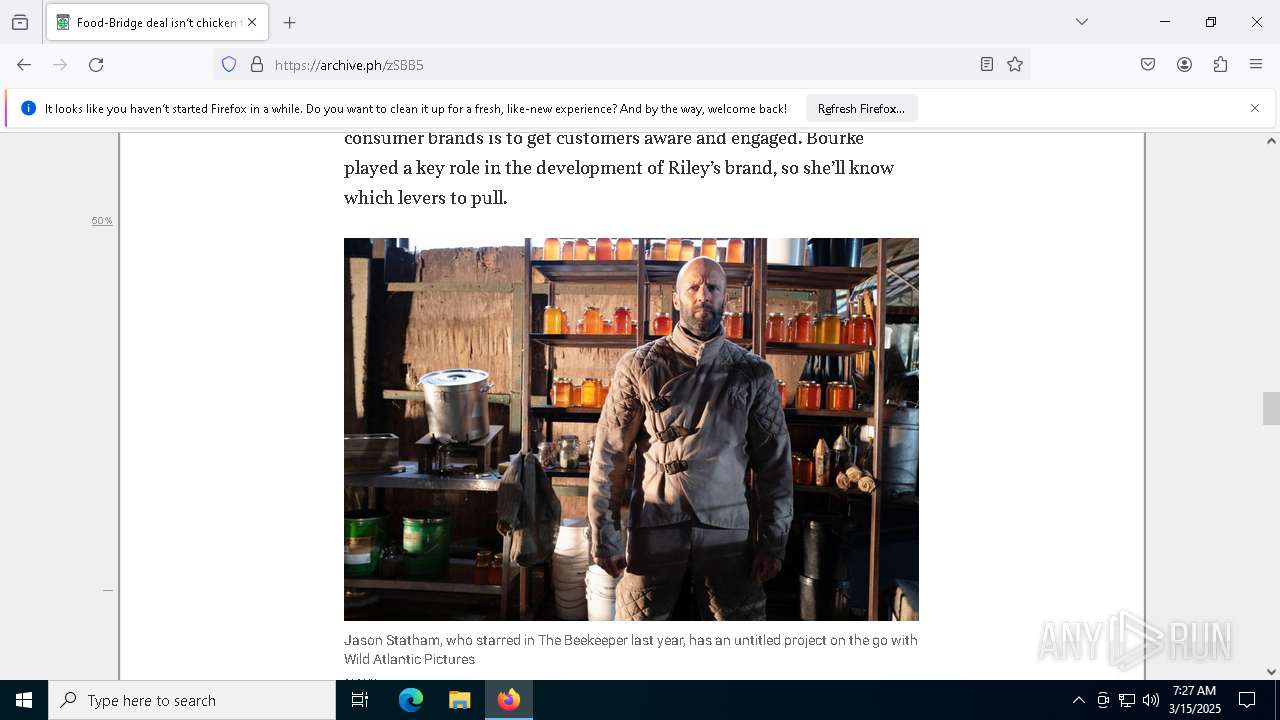This screenshot has height=720, width=1280.
Task: View site security padlock details
Action: pos(257,64)
